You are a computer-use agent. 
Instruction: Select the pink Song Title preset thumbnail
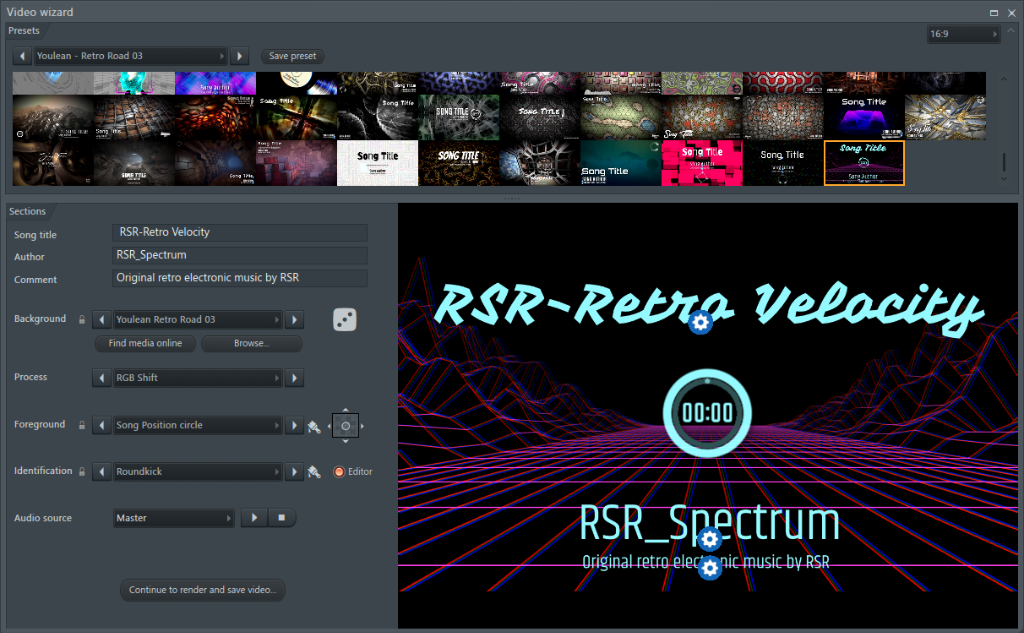(x=702, y=163)
